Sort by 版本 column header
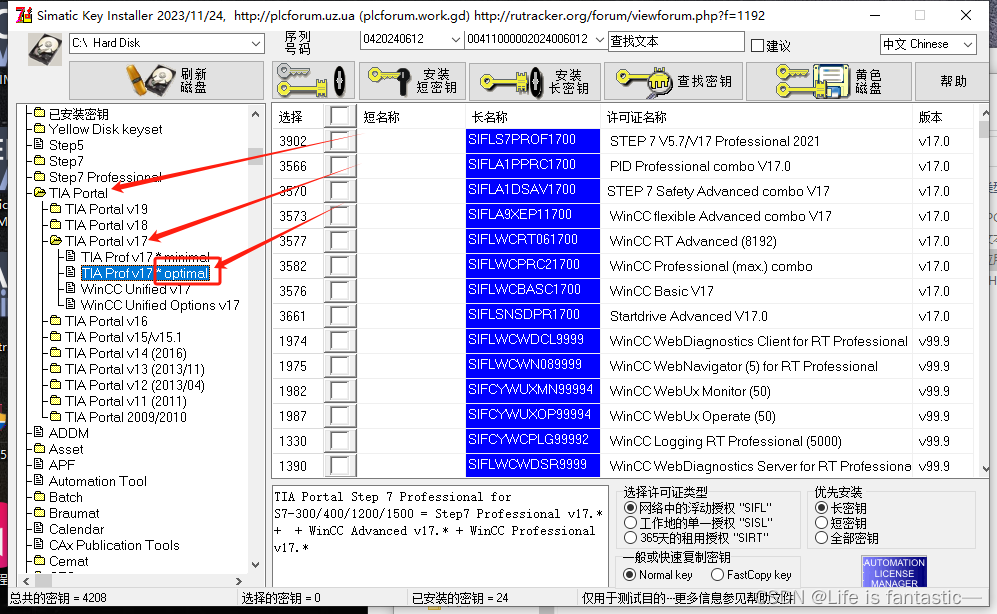 click(942, 116)
